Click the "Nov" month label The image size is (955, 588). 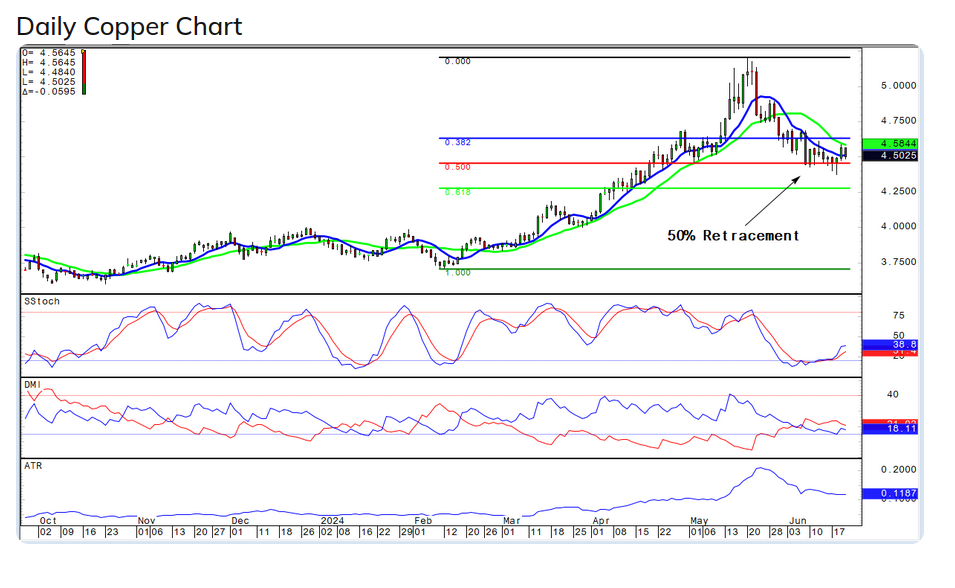tap(146, 521)
